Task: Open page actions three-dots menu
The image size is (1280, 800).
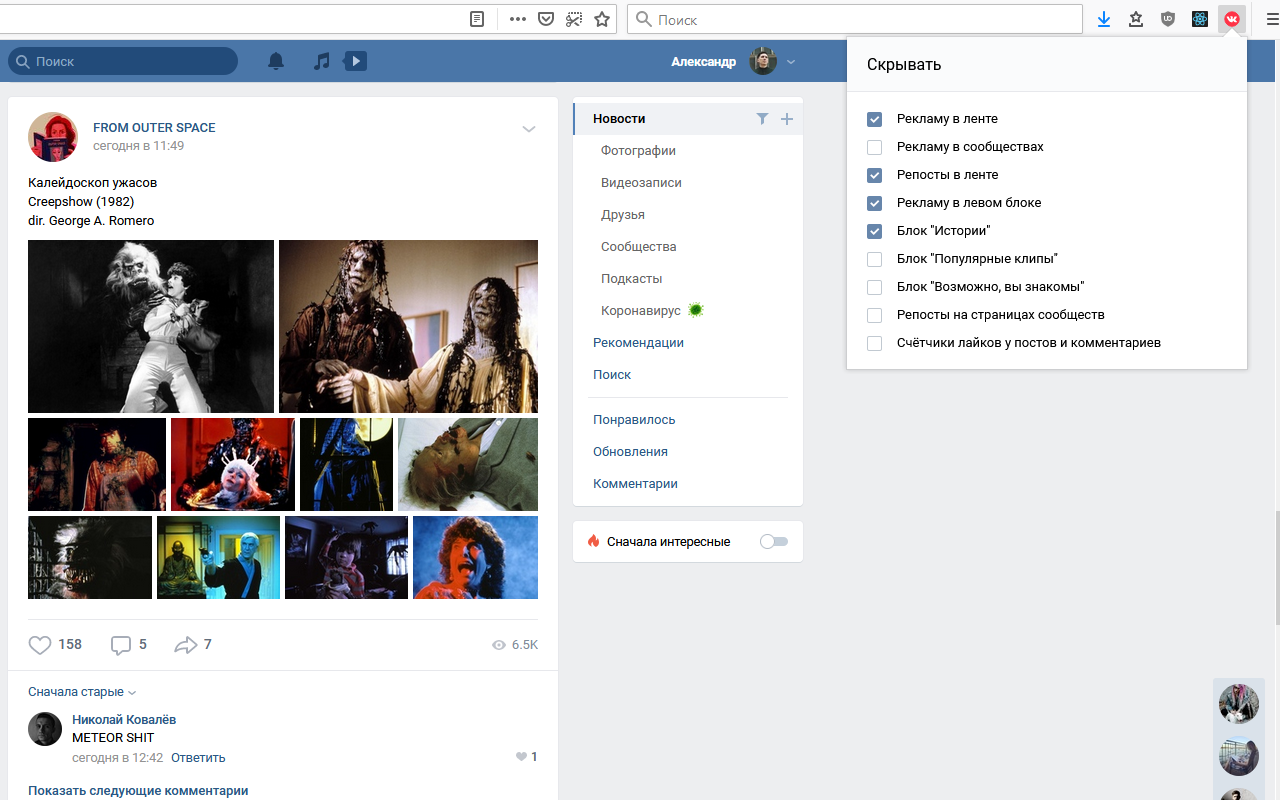Action: (517, 19)
